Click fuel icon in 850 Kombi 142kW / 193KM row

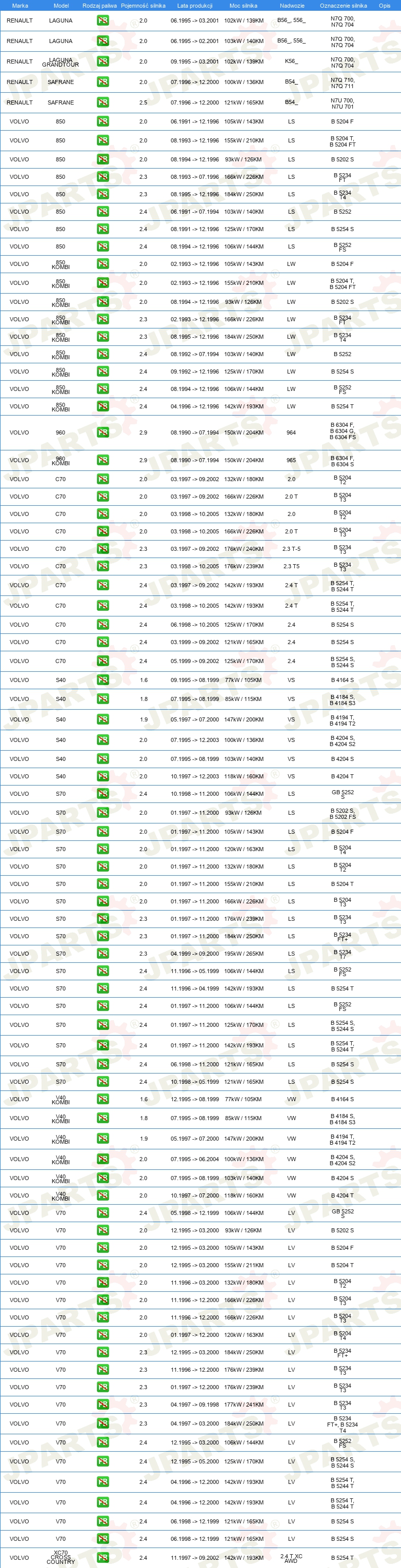(103, 407)
